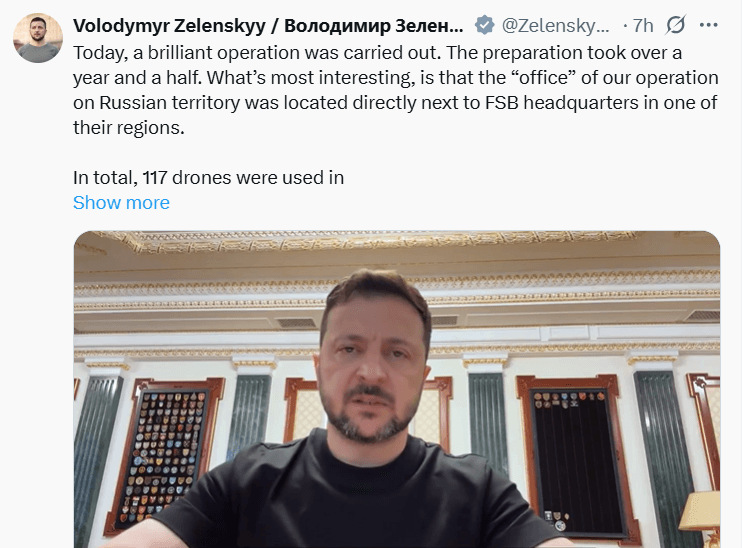The width and height of the screenshot is (743, 548).
Task: Open the Grok explain-post icon
Action: pyautogui.click(x=675, y=25)
